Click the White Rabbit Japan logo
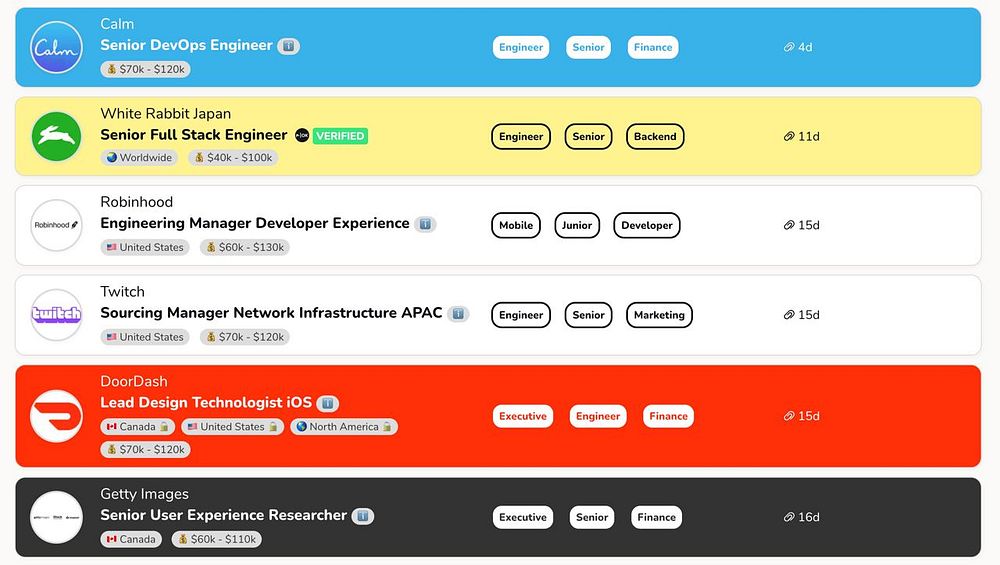The height and width of the screenshot is (565, 1000). click(x=56, y=136)
